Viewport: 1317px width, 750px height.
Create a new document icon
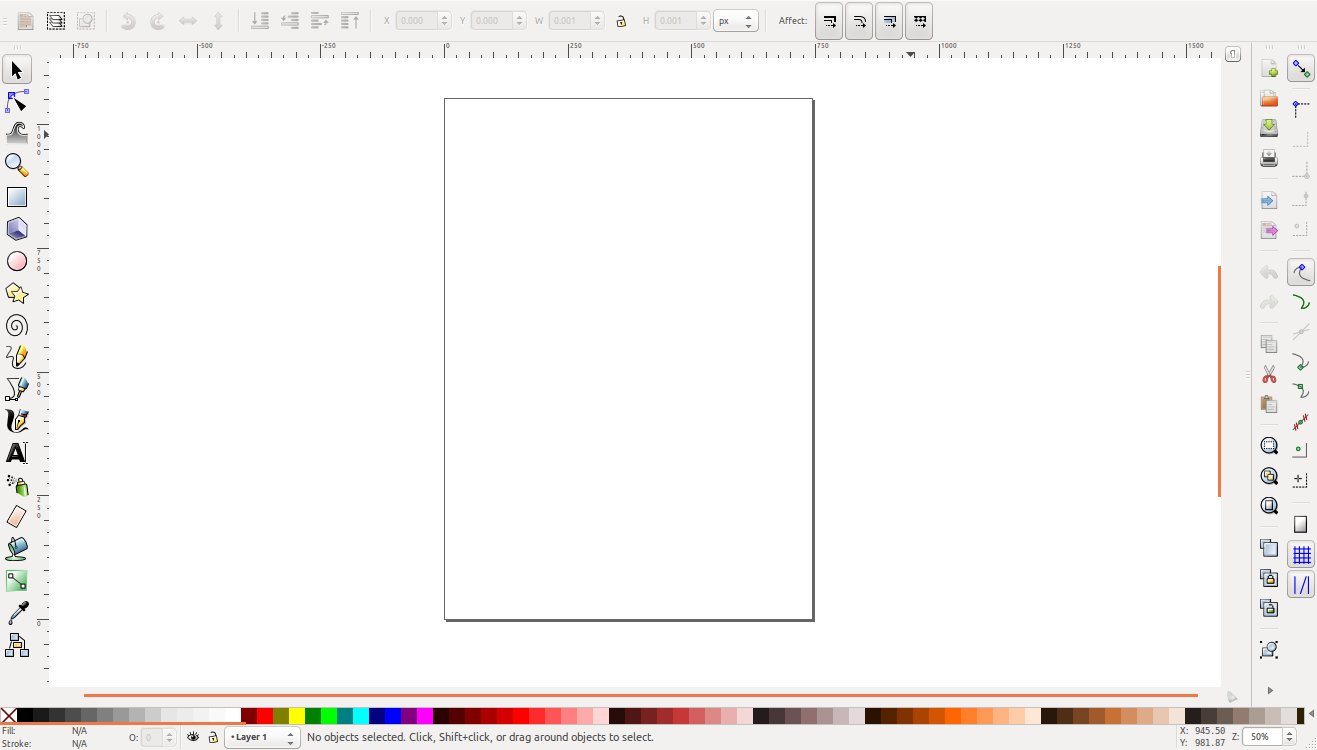point(1269,70)
